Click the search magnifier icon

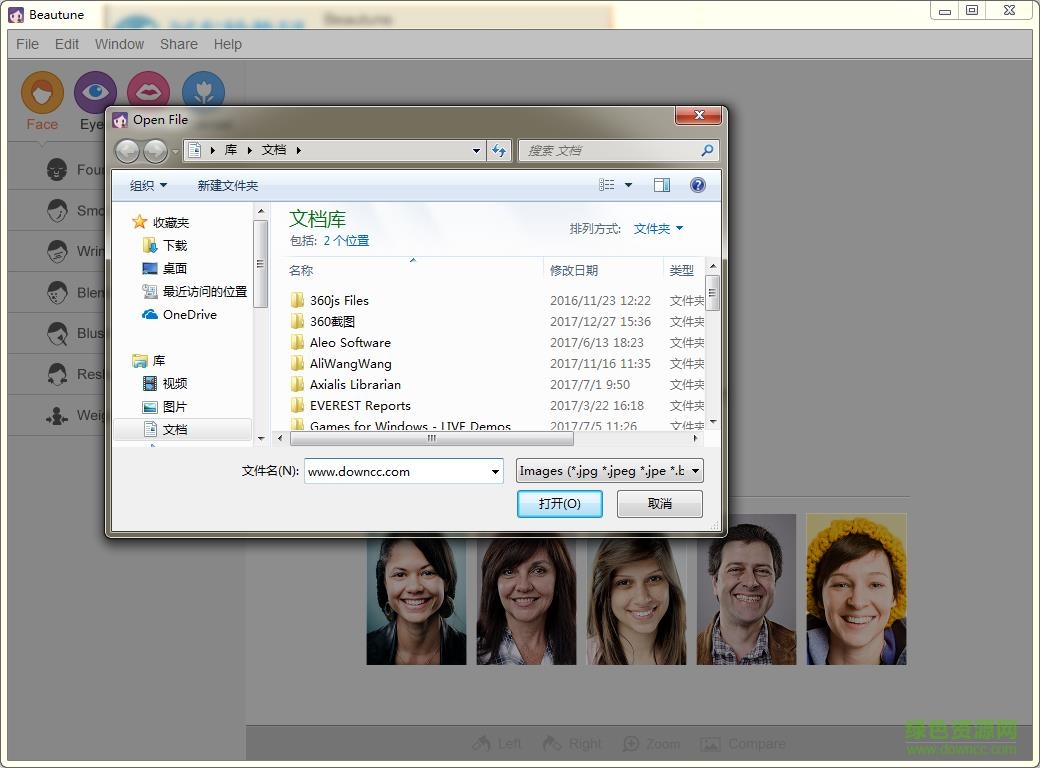pyautogui.click(x=707, y=150)
